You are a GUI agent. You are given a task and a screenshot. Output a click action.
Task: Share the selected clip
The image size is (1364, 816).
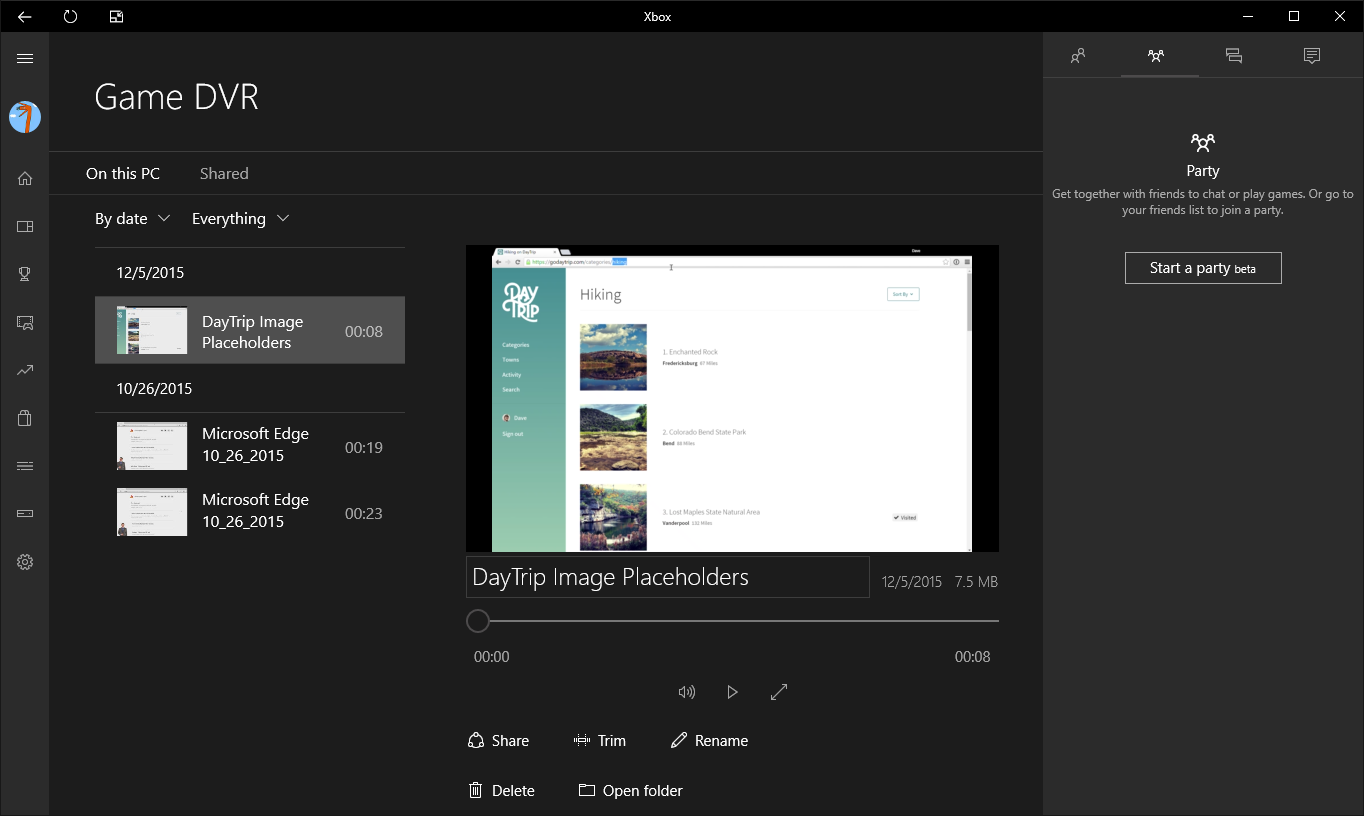coord(498,741)
